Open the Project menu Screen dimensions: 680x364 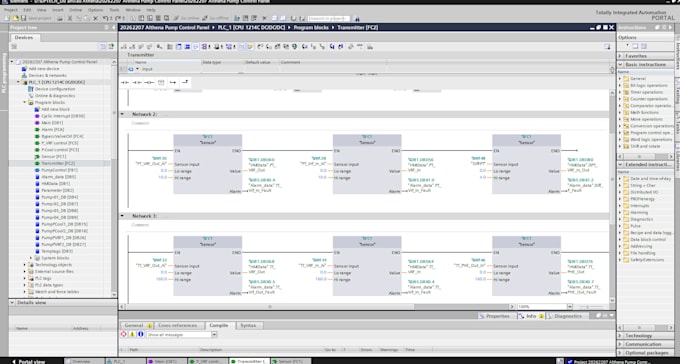pyautogui.click(x=11, y=10)
